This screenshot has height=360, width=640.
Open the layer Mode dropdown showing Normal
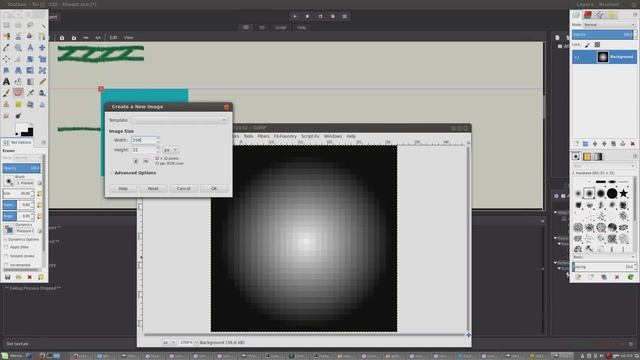tap(609, 25)
